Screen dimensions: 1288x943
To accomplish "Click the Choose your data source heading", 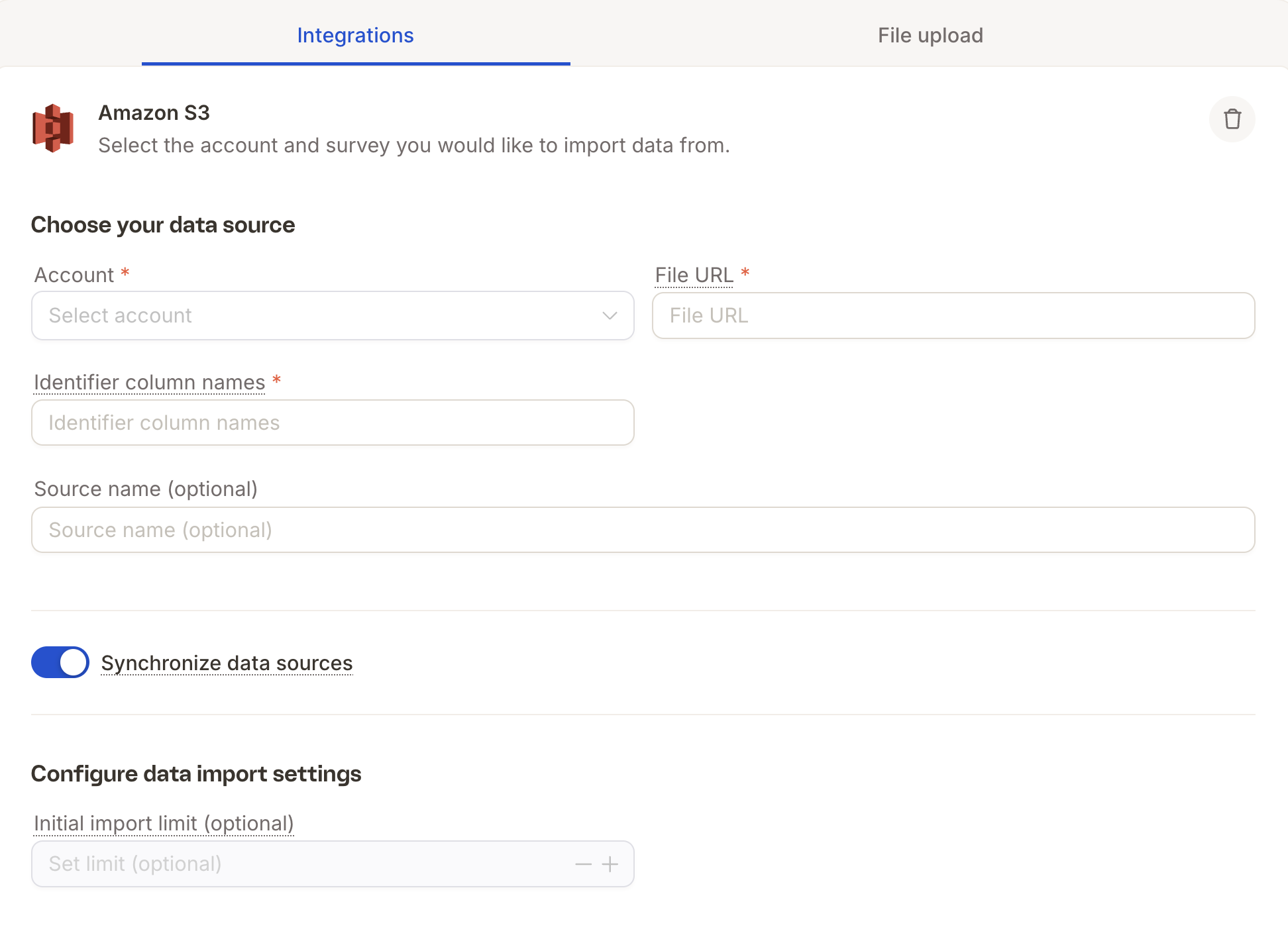I will pyautogui.click(x=163, y=225).
